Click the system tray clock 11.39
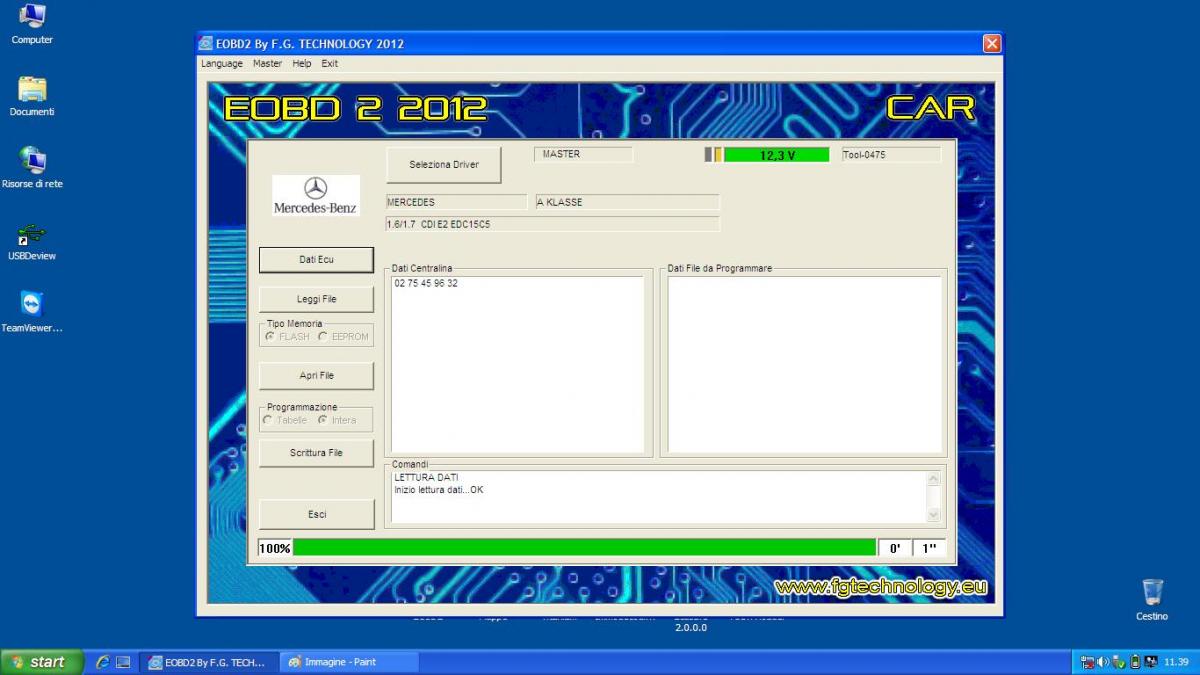This screenshot has height=675, width=1200. point(1175,662)
